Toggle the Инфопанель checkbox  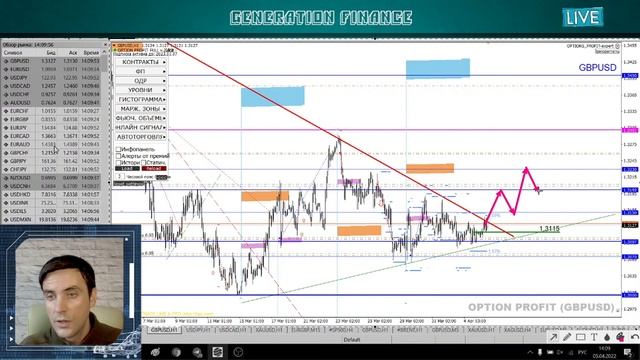[x=119, y=149]
